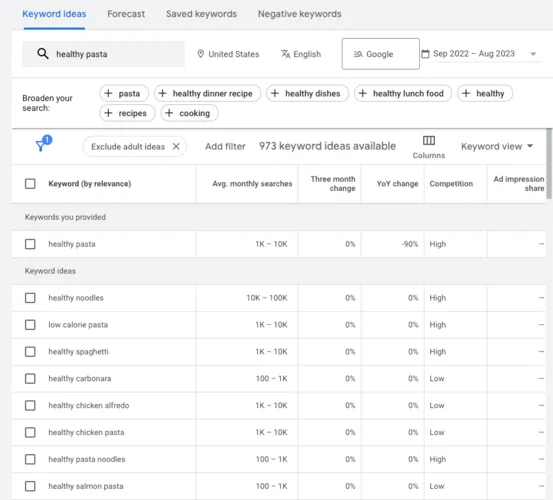Image resolution: width=553 pixels, height=500 pixels.
Task: Change the English language setting
Action: coord(301,54)
